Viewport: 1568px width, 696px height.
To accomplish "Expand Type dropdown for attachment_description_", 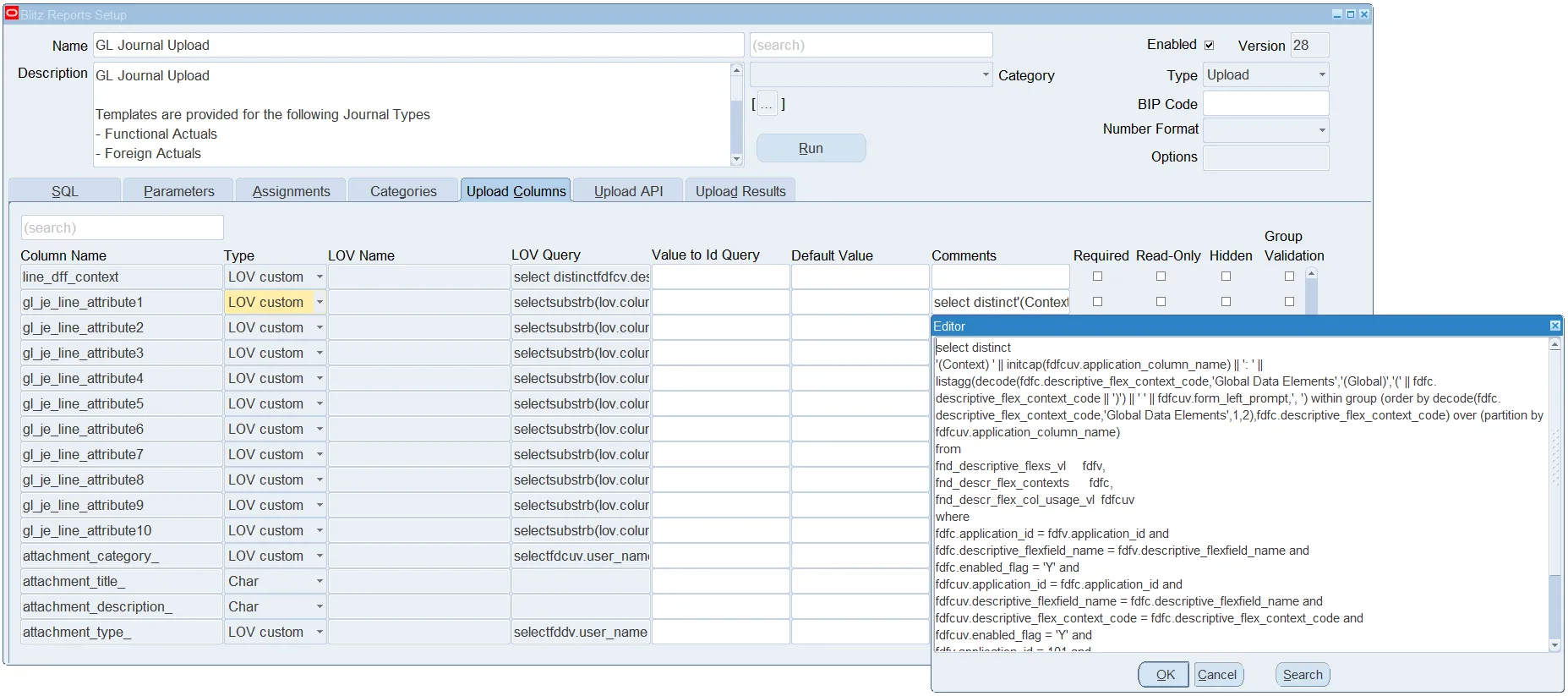I will 320,606.
